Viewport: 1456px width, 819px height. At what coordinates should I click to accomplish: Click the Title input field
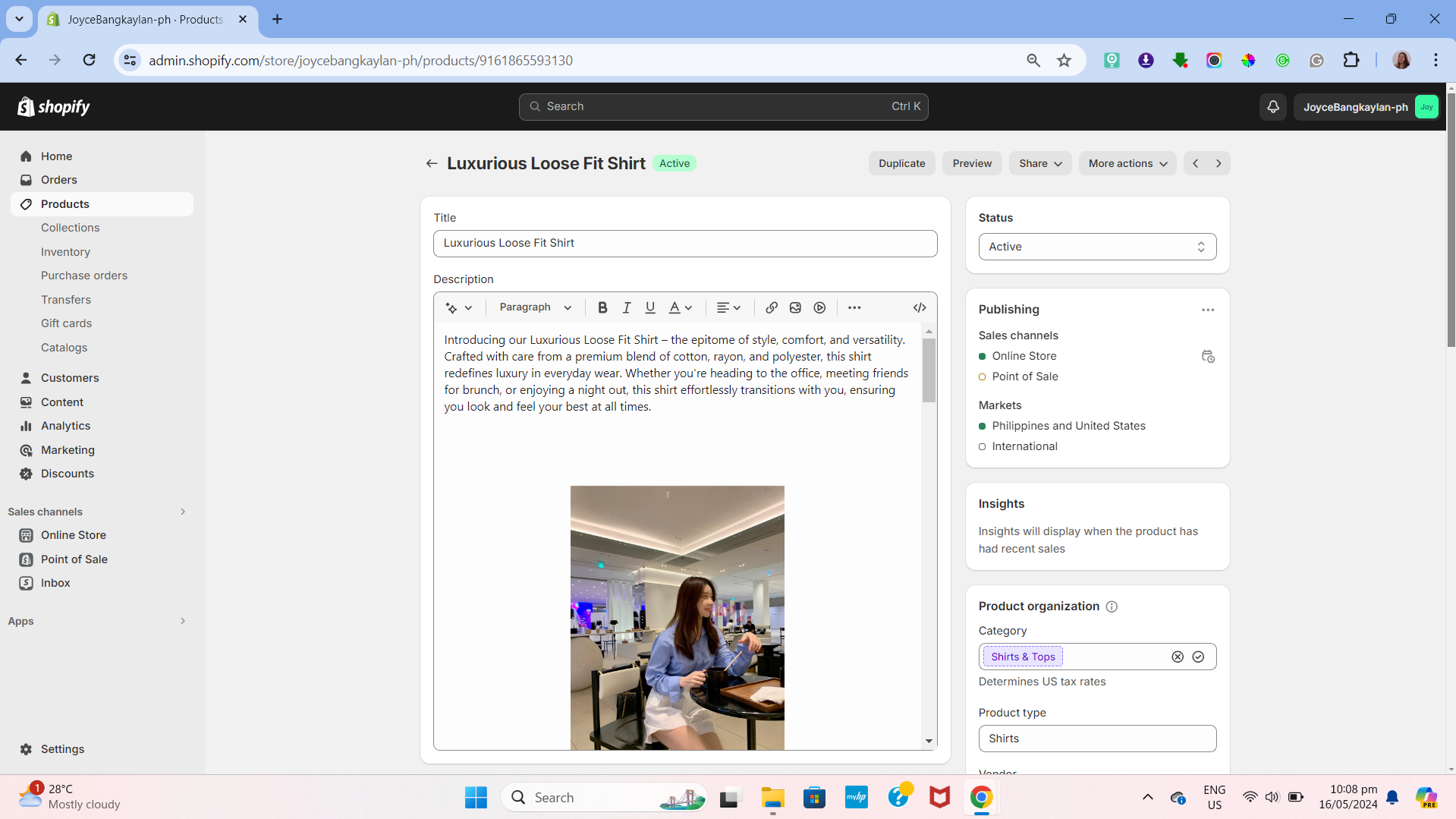[685, 243]
